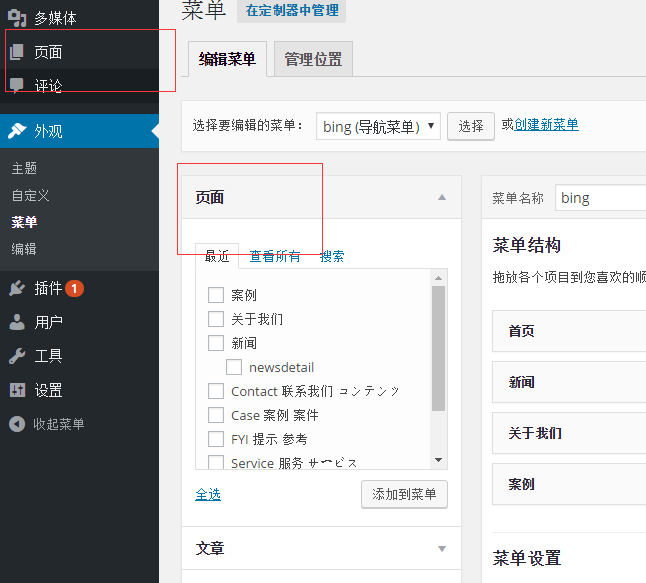Click the 页面 panel header title

[210, 197]
